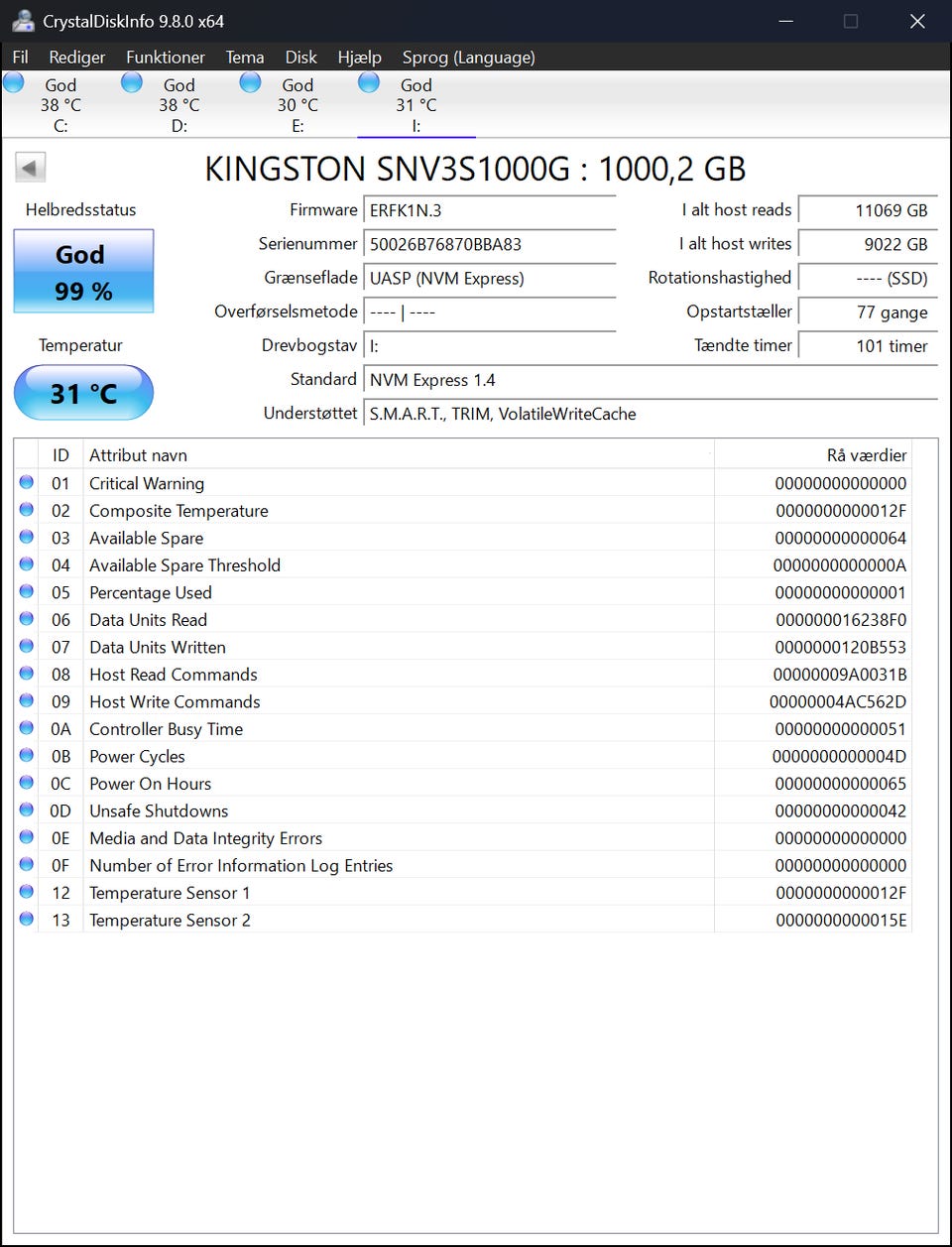952x1247 pixels.
Task: Click the host reads value 11069 GB
Action: click(868, 210)
